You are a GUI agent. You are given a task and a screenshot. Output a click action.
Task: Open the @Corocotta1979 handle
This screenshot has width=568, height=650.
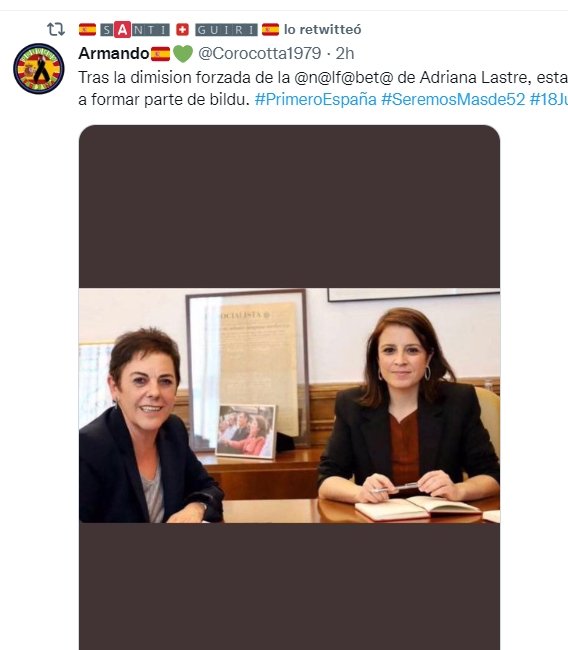point(260,53)
